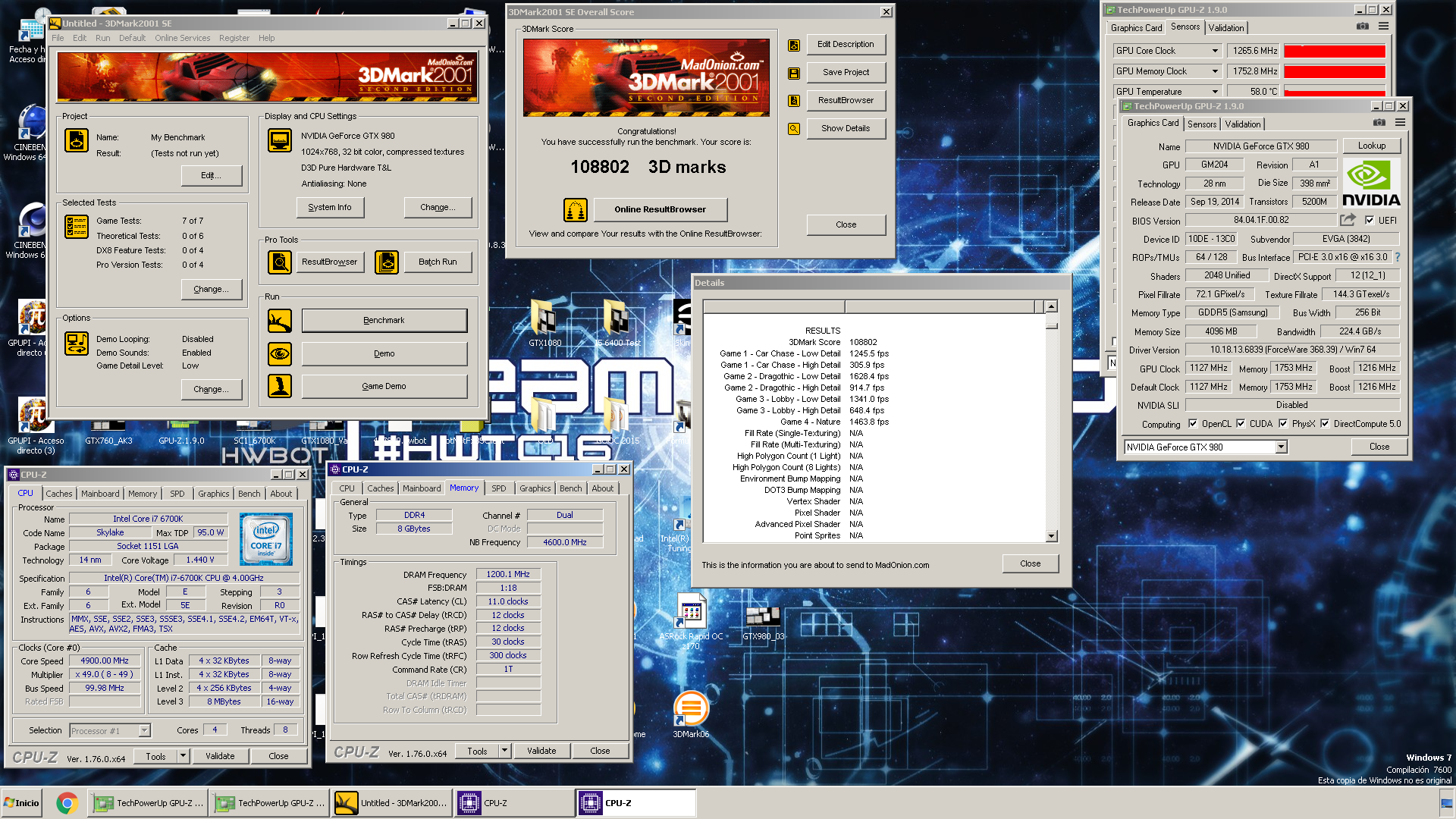Toggle the PhysX checkbox in GPU-Z
Screen dimensions: 1456x819
click(1283, 424)
